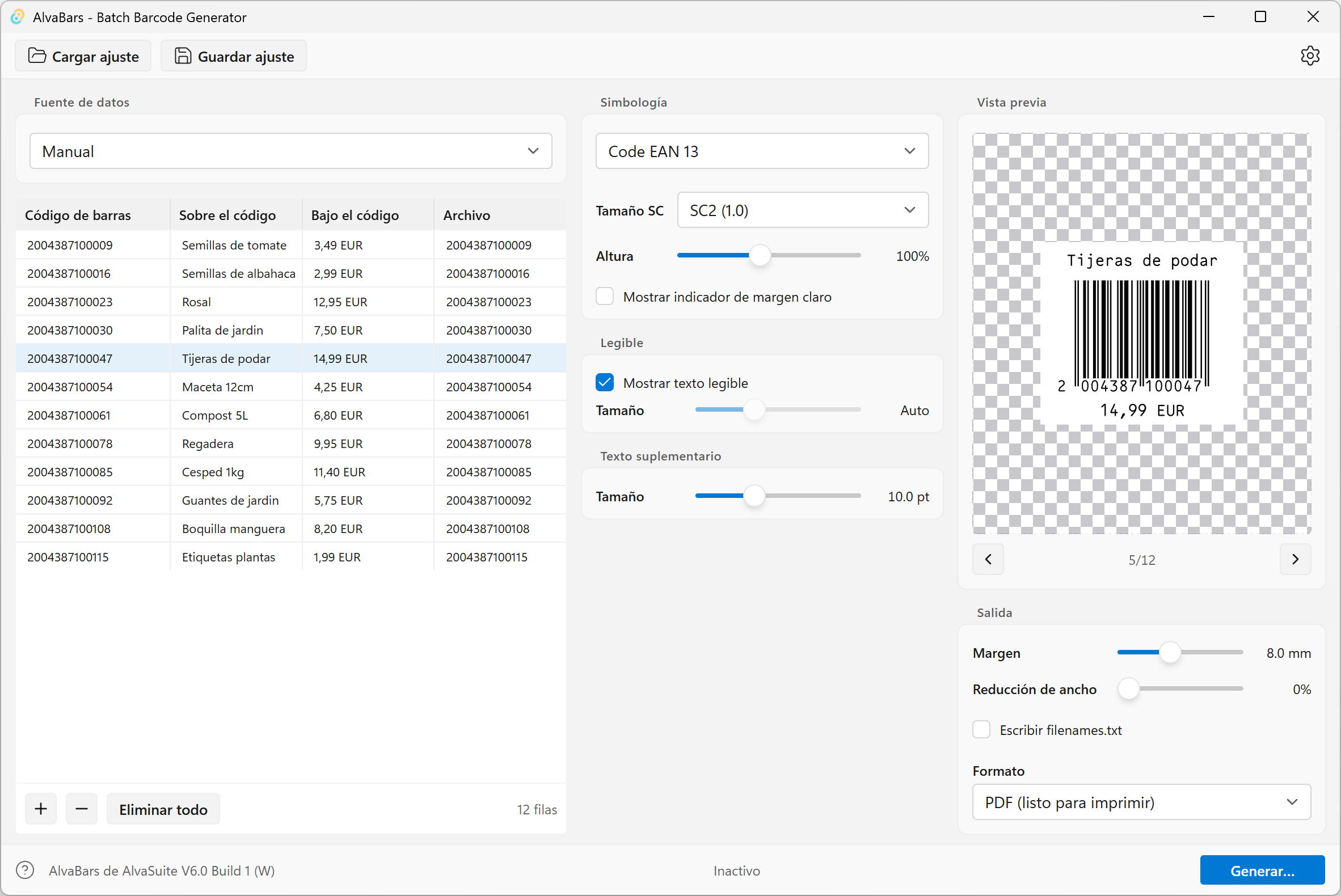The image size is (1341, 896).
Task: Click the barcode preview image
Action: tap(1141, 333)
